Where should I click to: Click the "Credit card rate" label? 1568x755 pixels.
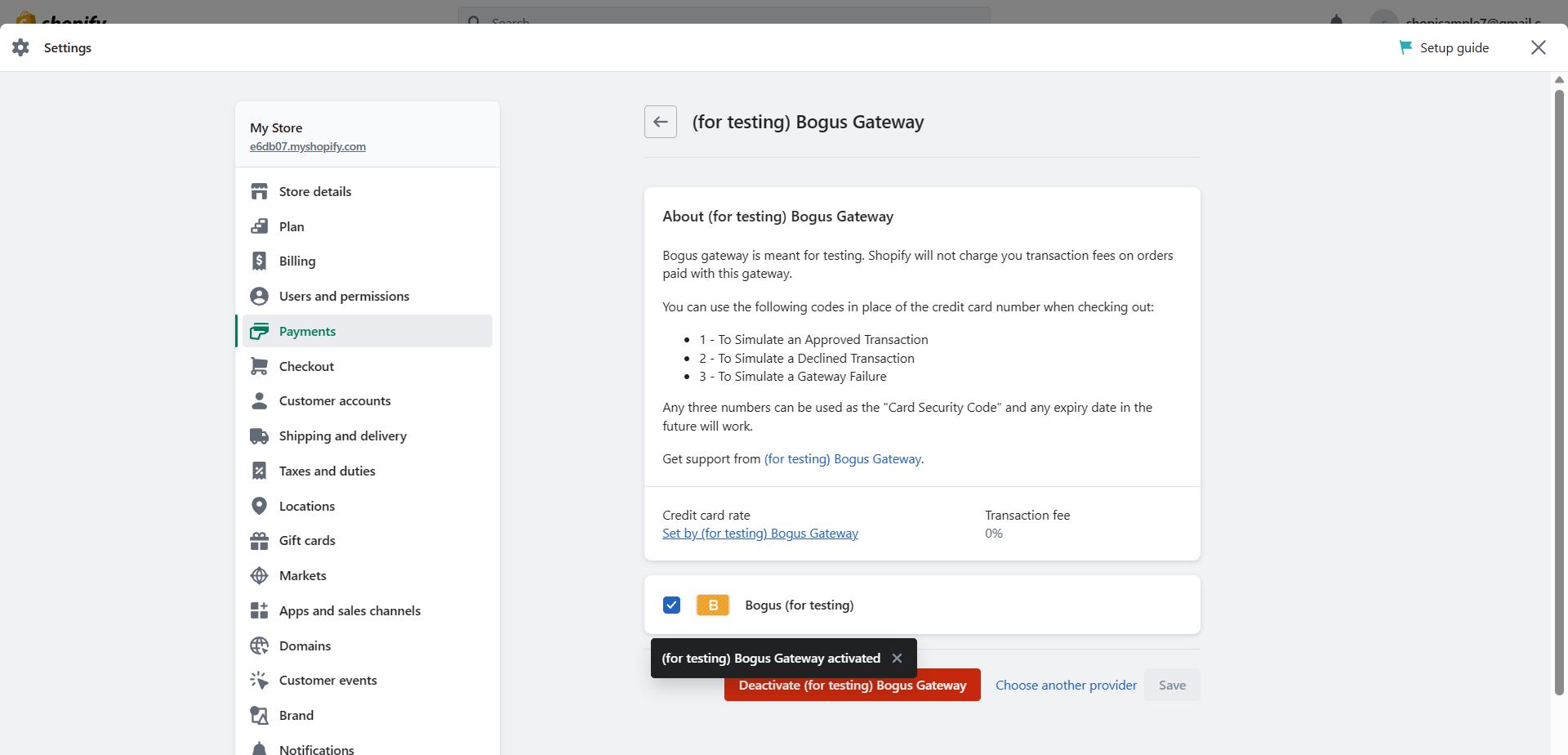pos(706,516)
